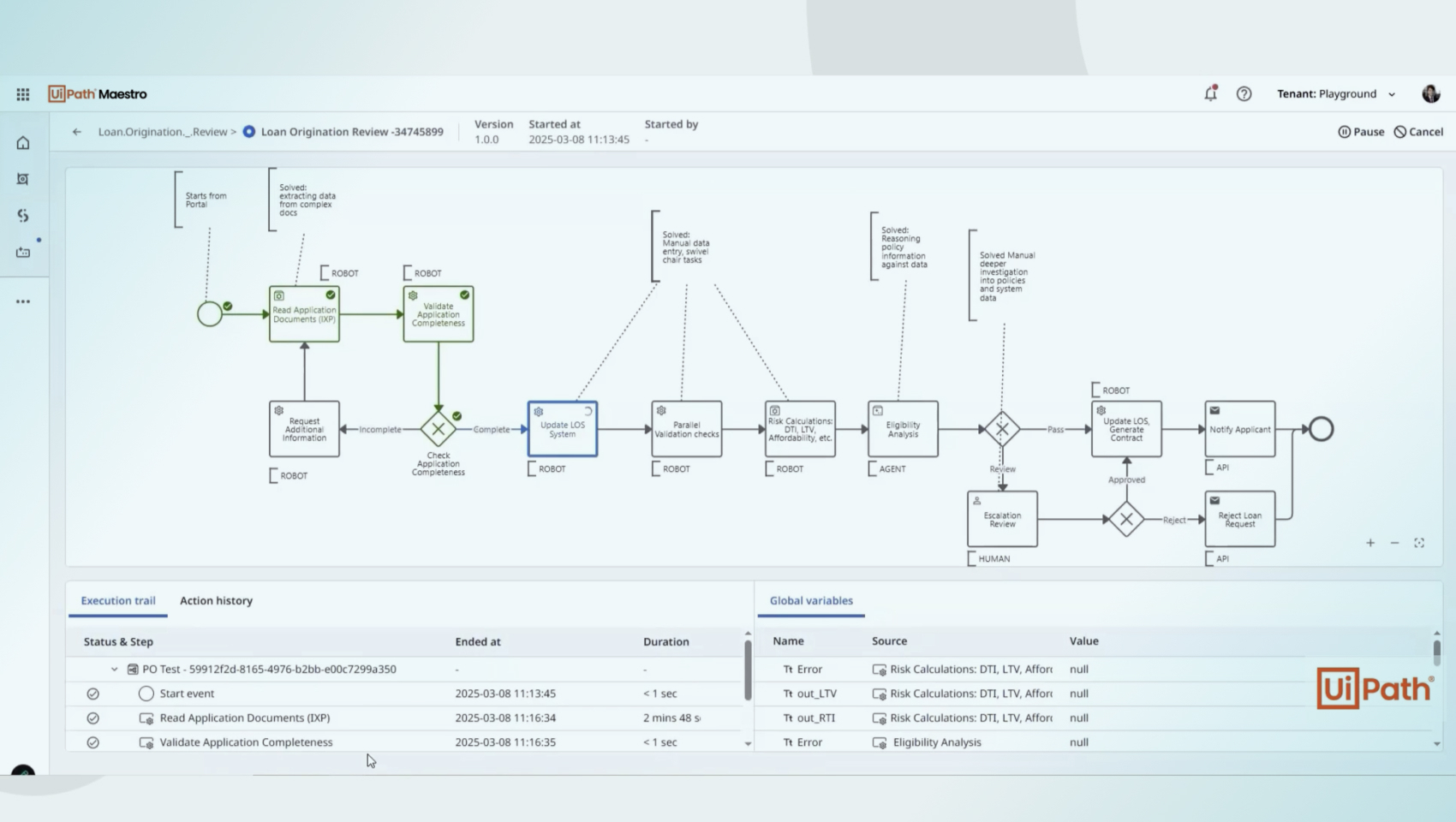Viewport: 1456px width, 822px height.
Task: Select the Request Additional Information node
Action: click(x=304, y=429)
